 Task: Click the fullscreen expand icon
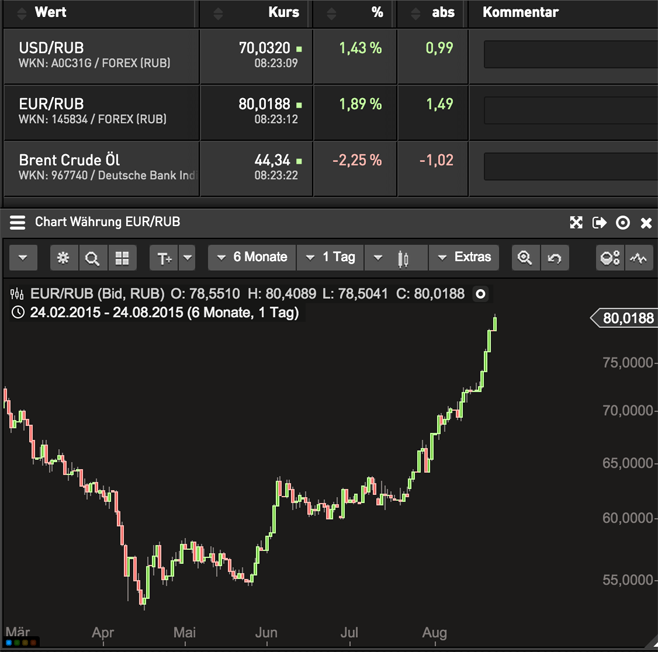click(x=576, y=222)
